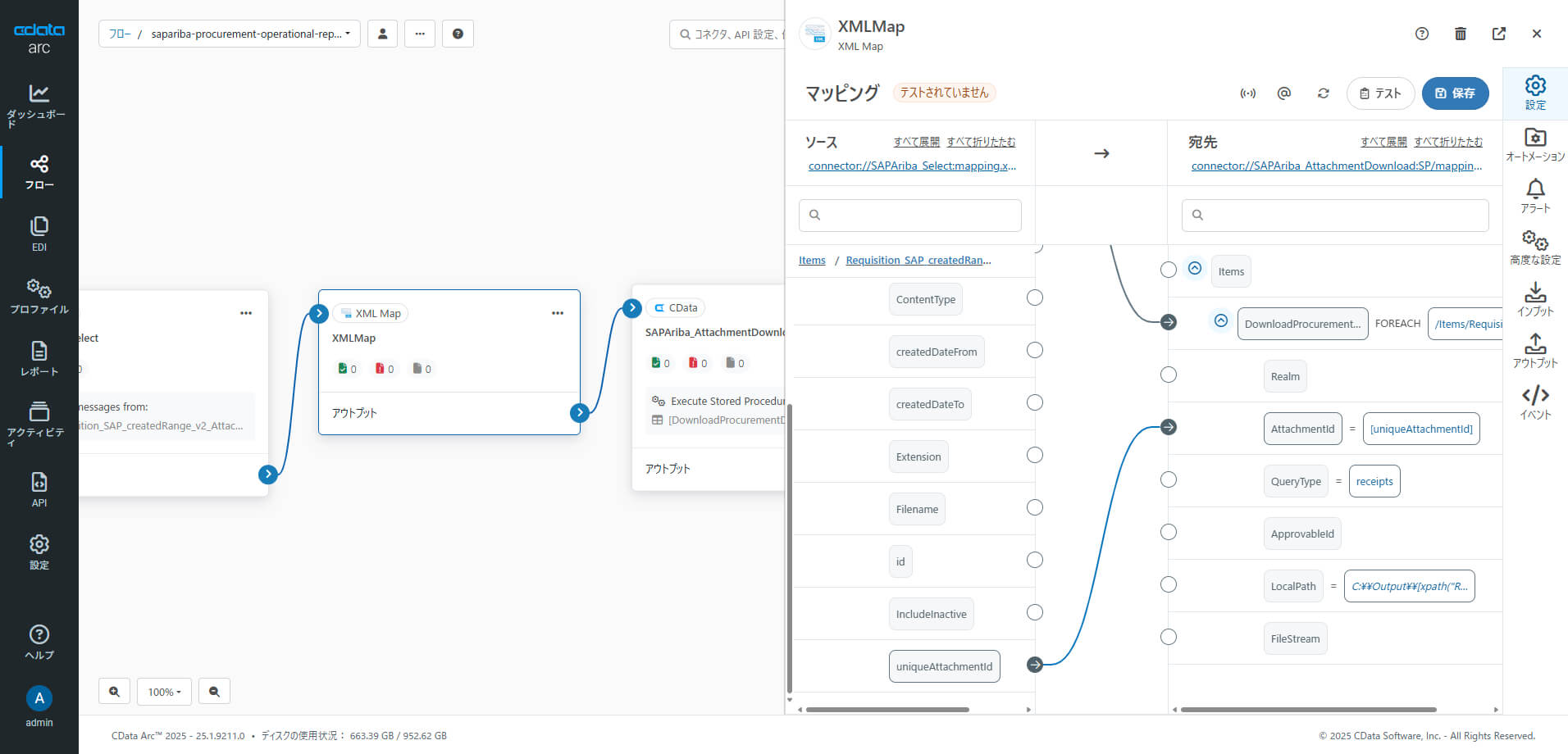Select the IncludeInactive source connection point
1568x754 pixels.
[1035, 612]
